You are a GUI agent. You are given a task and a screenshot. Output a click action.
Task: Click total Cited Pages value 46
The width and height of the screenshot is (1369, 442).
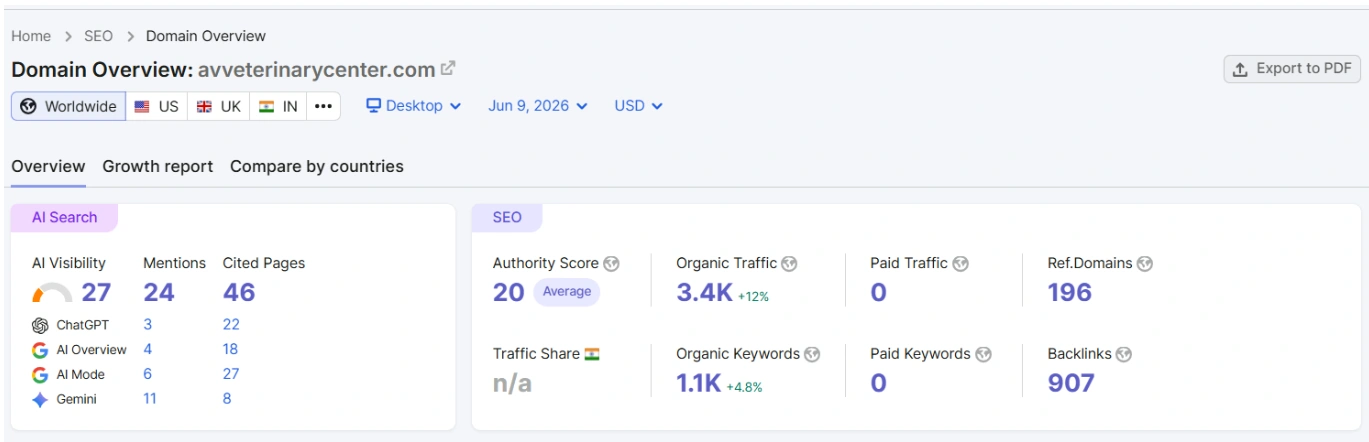click(239, 293)
